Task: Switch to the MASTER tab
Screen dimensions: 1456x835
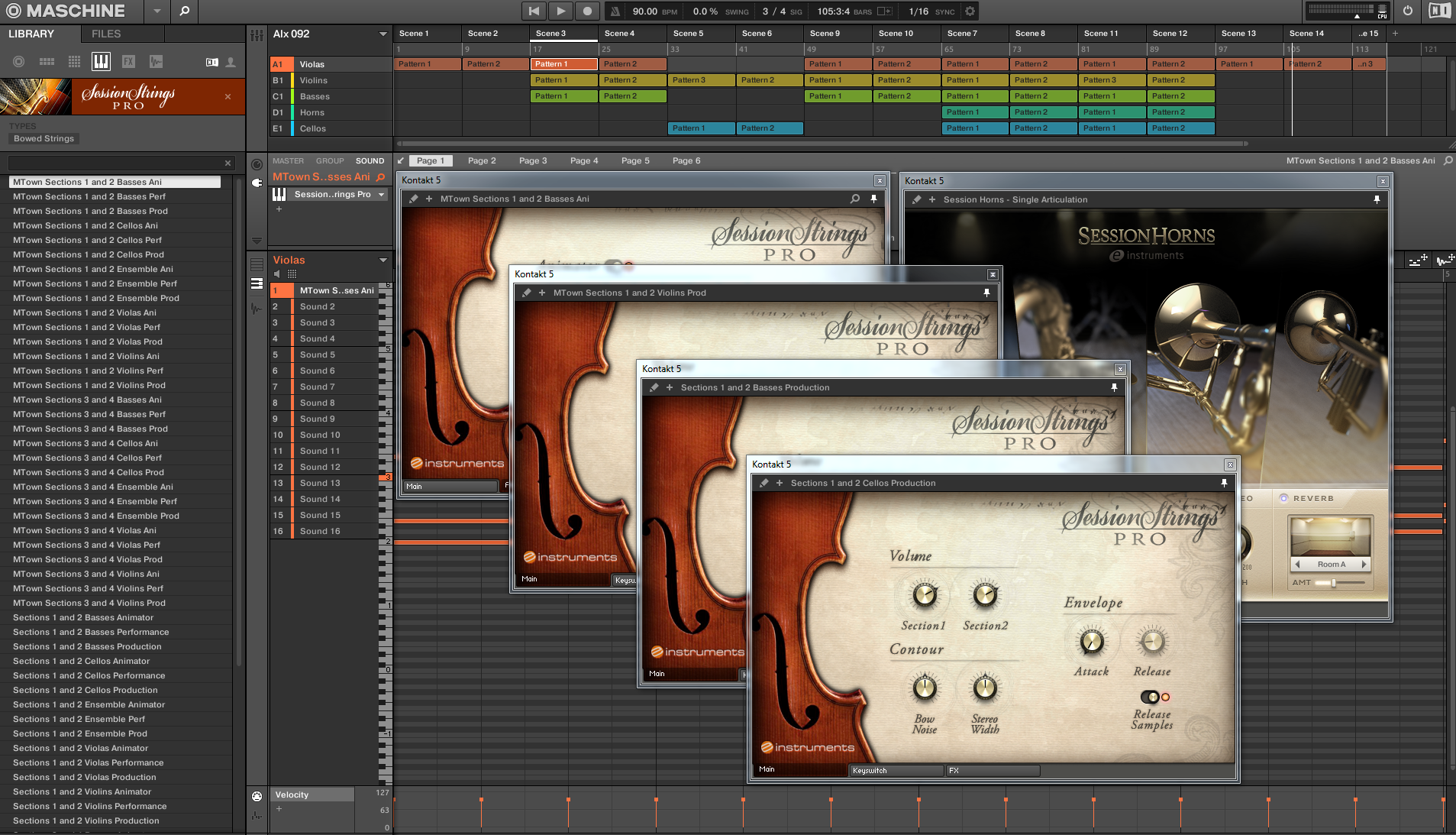Action: pyautogui.click(x=288, y=161)
